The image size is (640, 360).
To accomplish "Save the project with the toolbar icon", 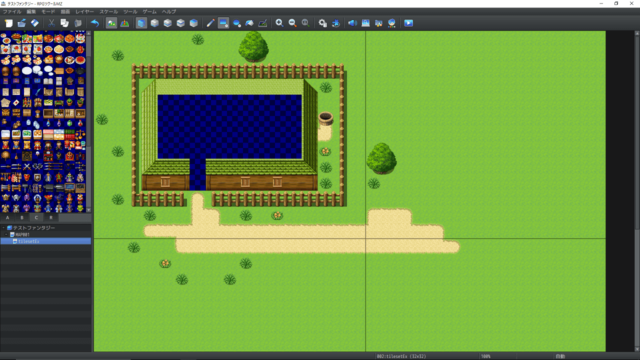I will pos(35,23).
